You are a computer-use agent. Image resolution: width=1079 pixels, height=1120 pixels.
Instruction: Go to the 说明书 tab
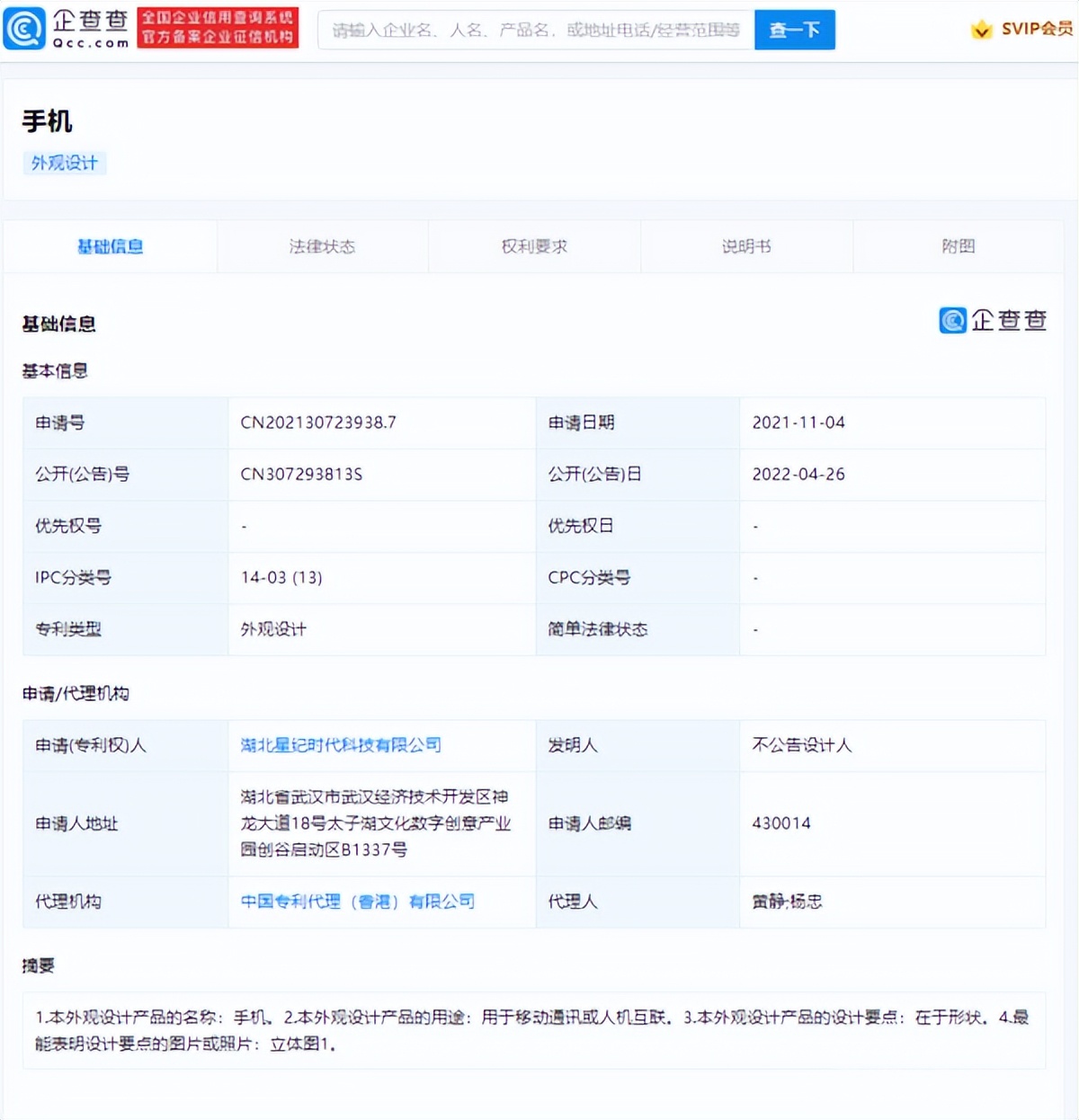[x=746, y=246]
